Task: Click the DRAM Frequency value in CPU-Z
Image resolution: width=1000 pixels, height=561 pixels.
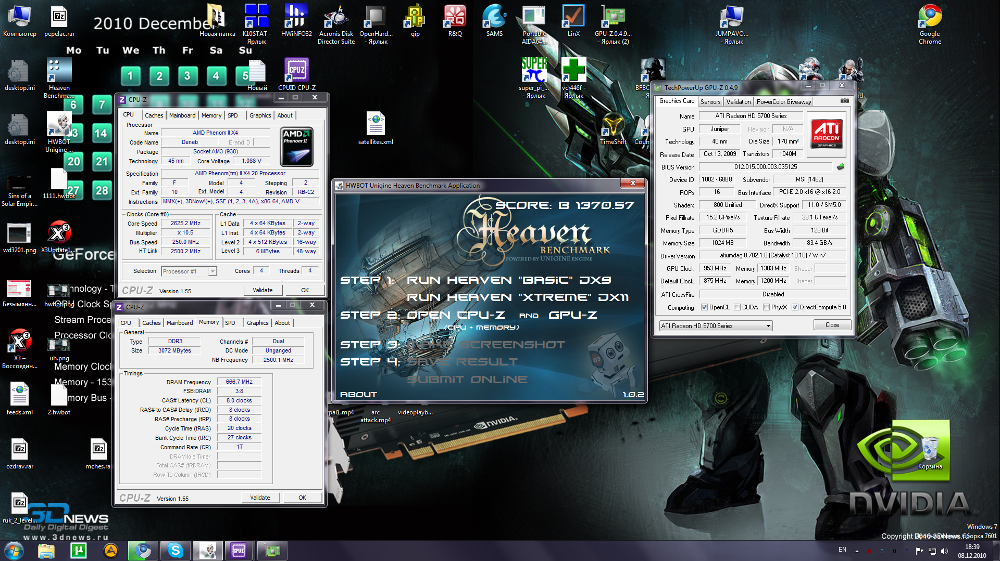Action: click(x=239, y=382)
